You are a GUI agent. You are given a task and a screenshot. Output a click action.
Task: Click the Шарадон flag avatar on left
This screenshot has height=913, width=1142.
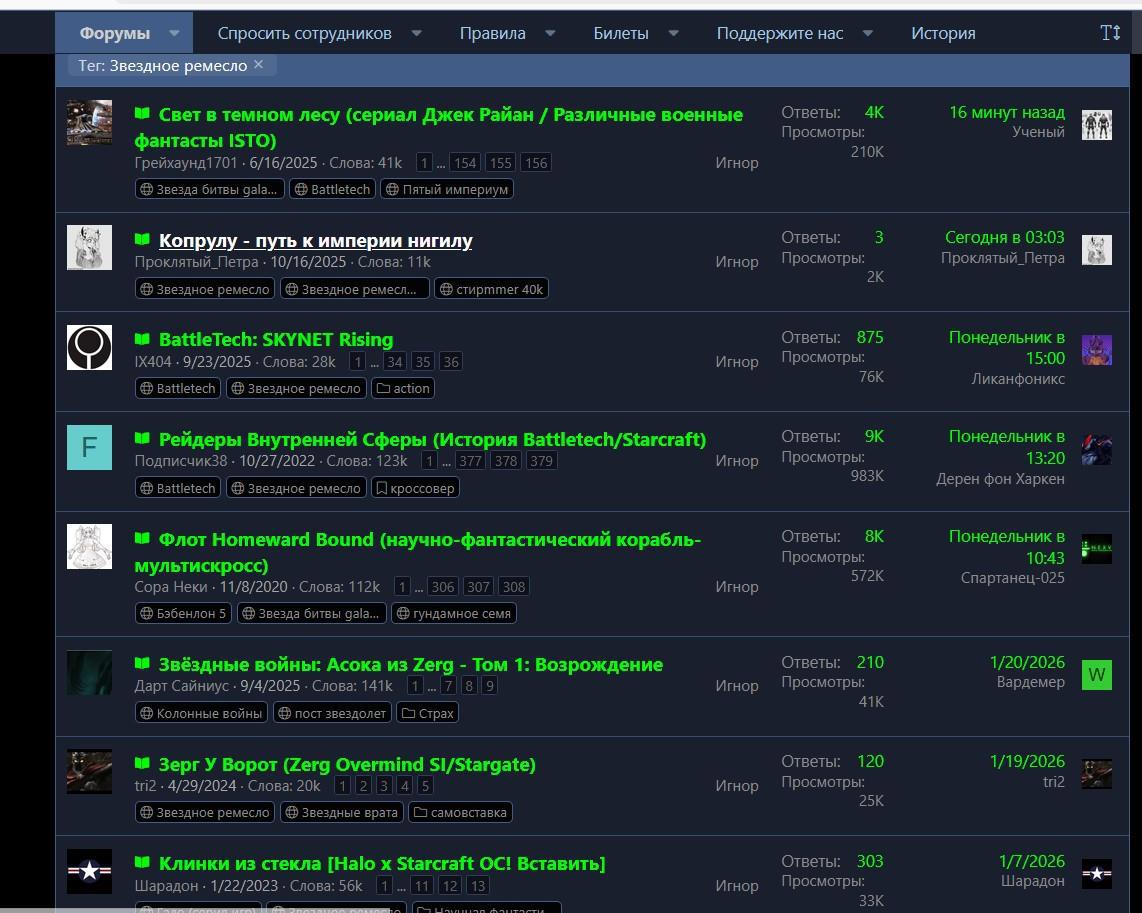click(x=89, y=871)
